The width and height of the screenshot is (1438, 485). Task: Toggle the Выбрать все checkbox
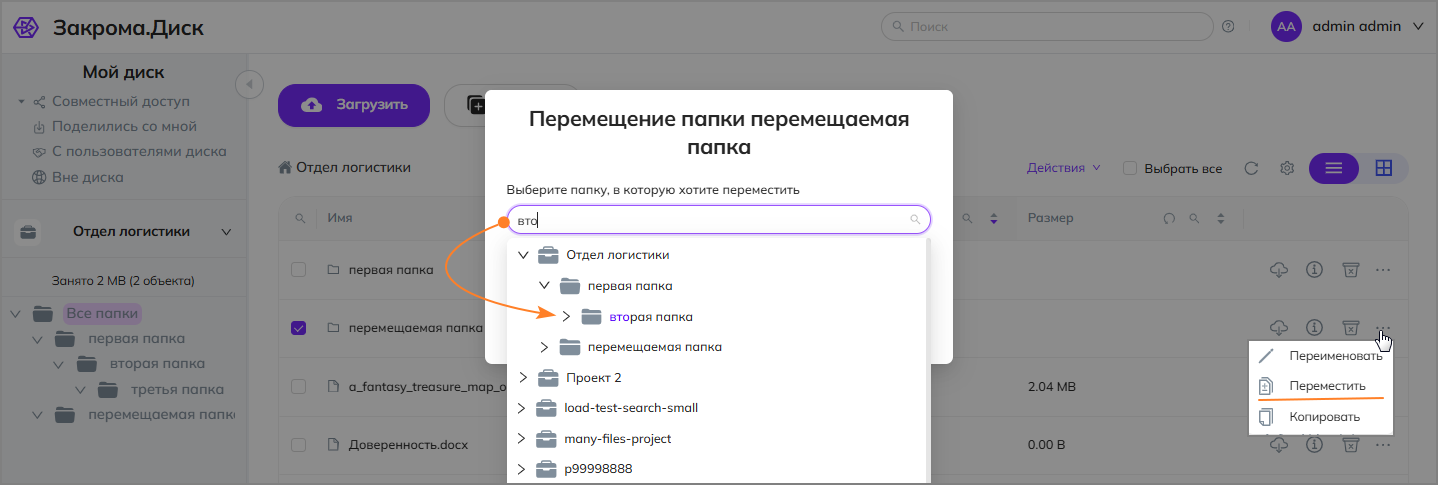point(1130,168)
